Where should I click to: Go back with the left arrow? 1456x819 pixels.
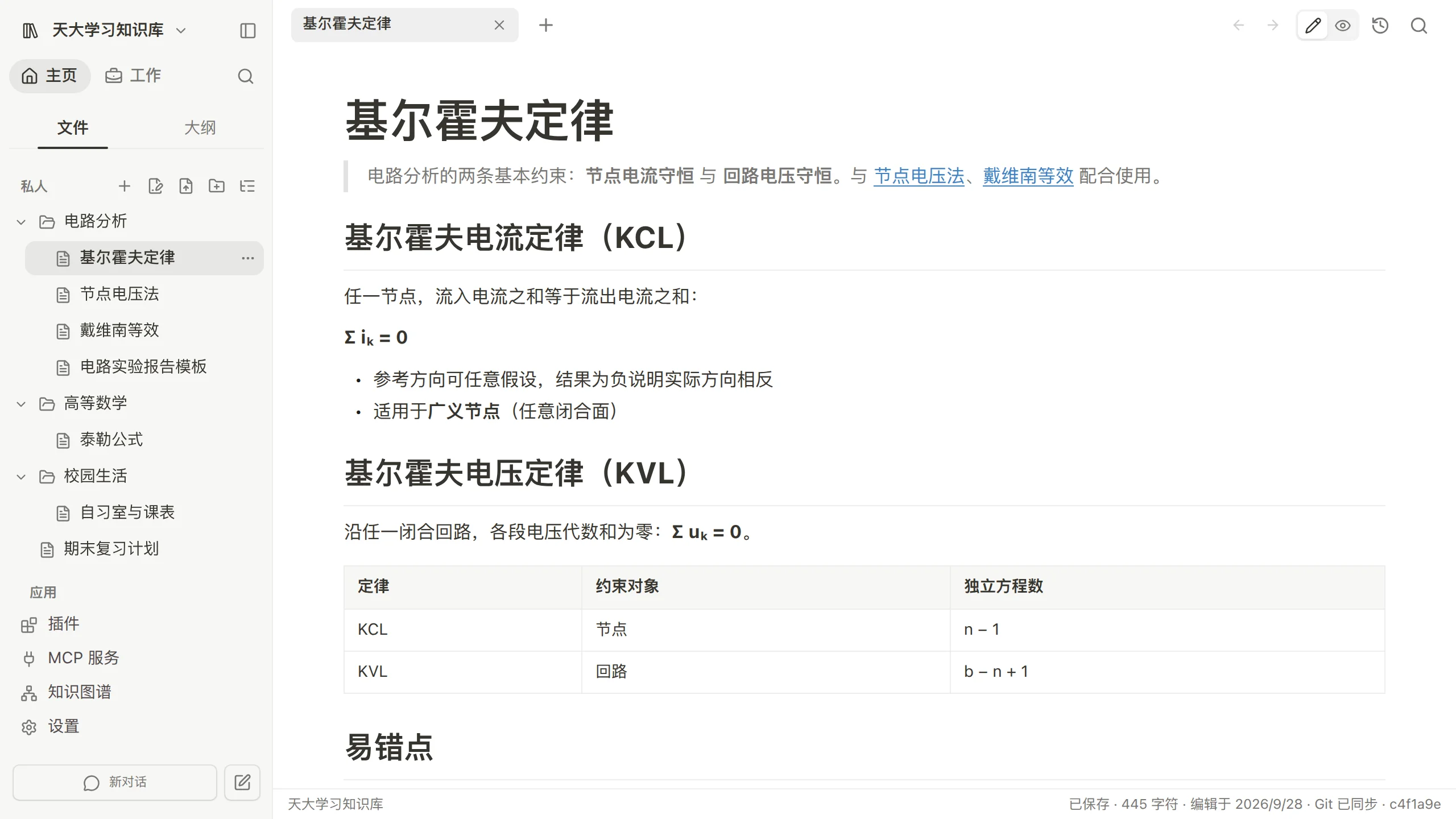[x=1239, y=25]
